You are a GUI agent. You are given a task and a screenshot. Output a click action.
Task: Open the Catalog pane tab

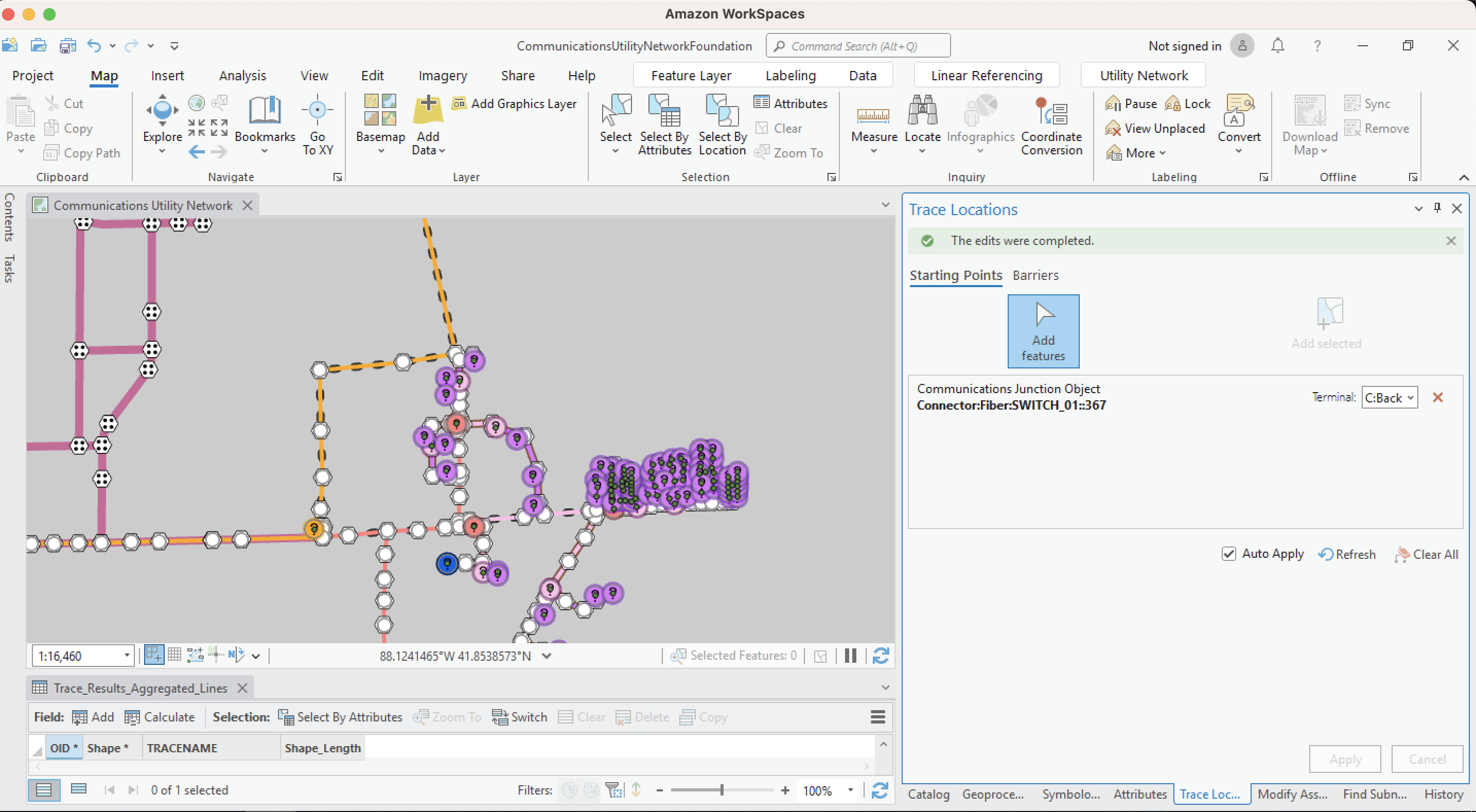(928, 794)
